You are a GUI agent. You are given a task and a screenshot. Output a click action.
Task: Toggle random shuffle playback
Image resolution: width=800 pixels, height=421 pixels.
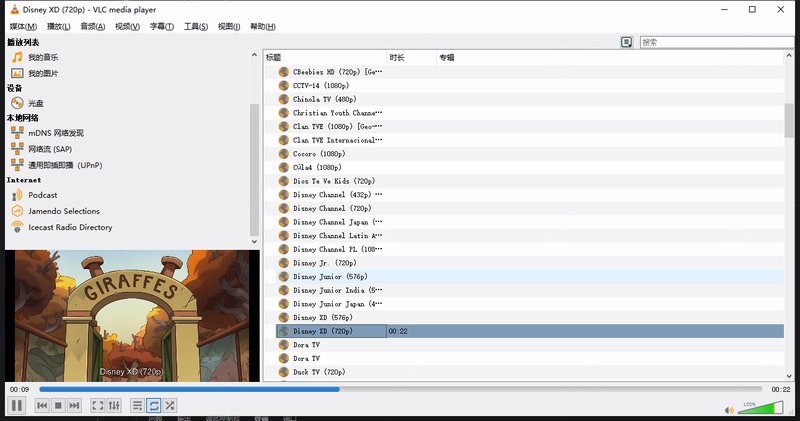click(x=170, y=405)
